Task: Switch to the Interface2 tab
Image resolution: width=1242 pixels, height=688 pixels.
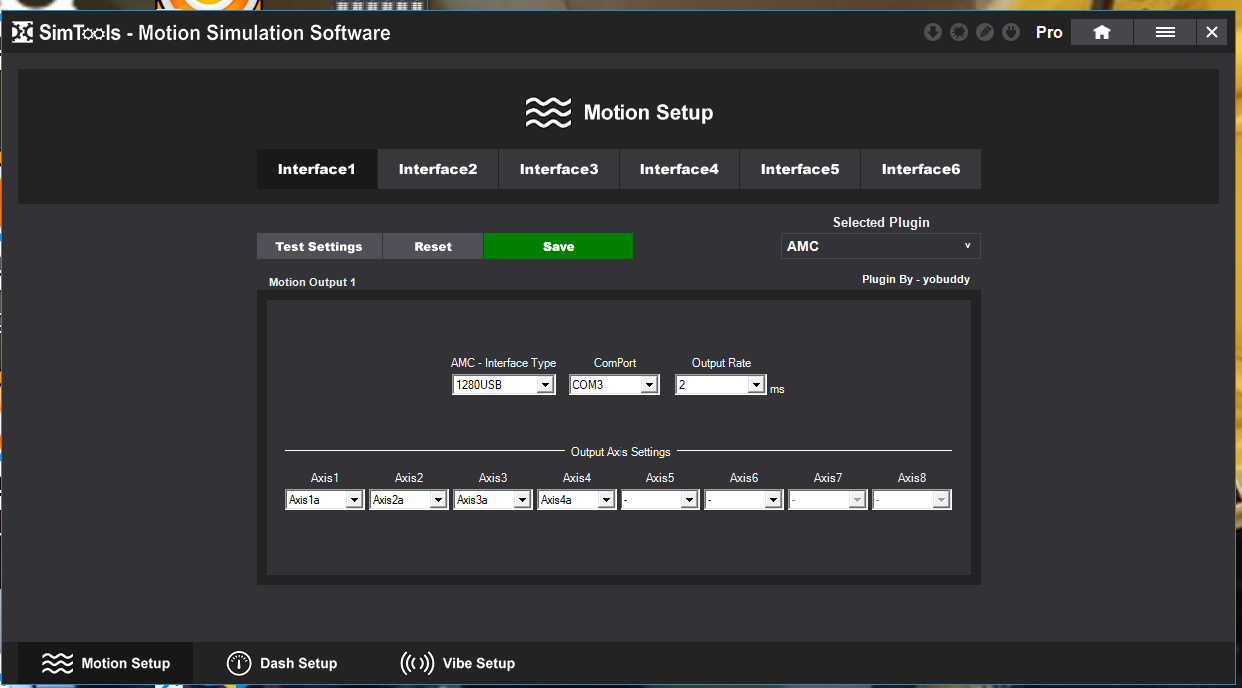Action: pyautogui.click(x=438, y=169)
